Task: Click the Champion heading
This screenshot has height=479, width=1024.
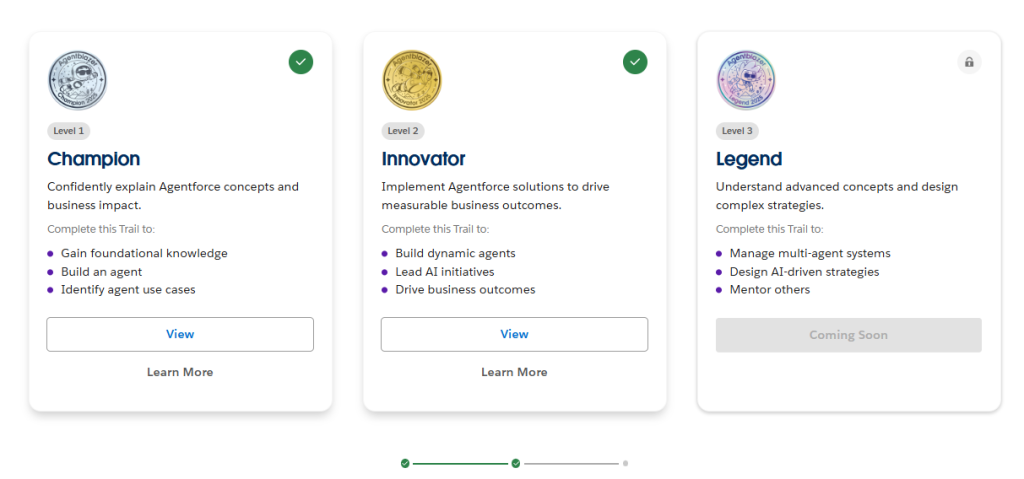Action: point(93,159)
